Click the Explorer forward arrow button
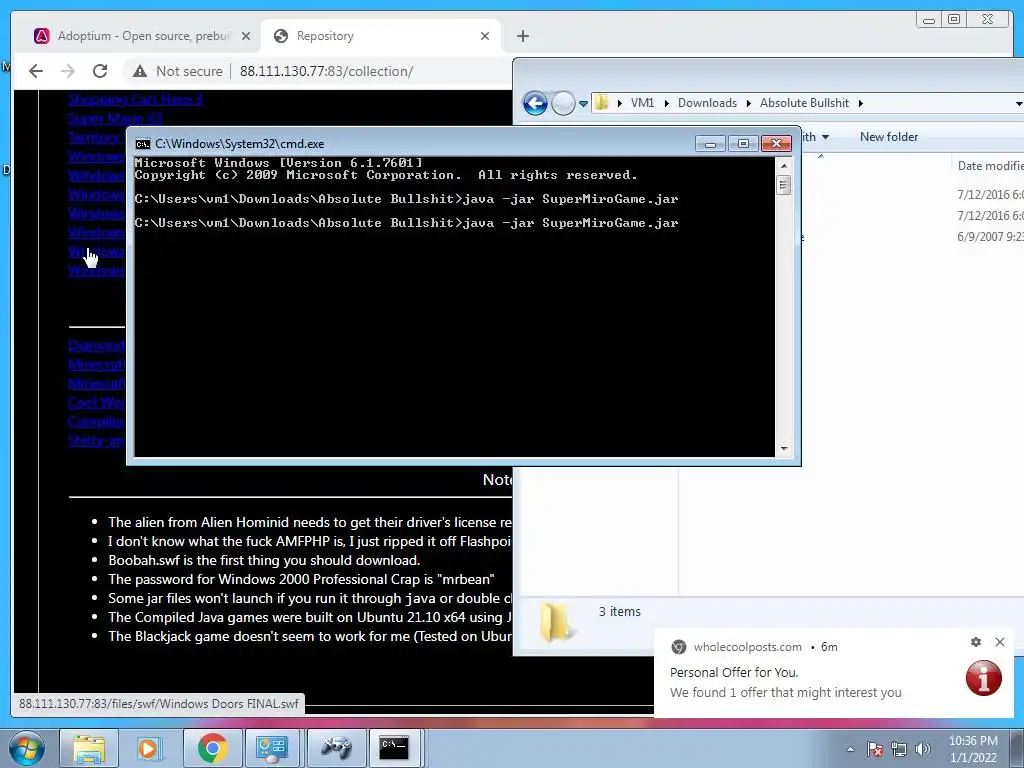This screenshot has width=1024, height=768. 562,103
